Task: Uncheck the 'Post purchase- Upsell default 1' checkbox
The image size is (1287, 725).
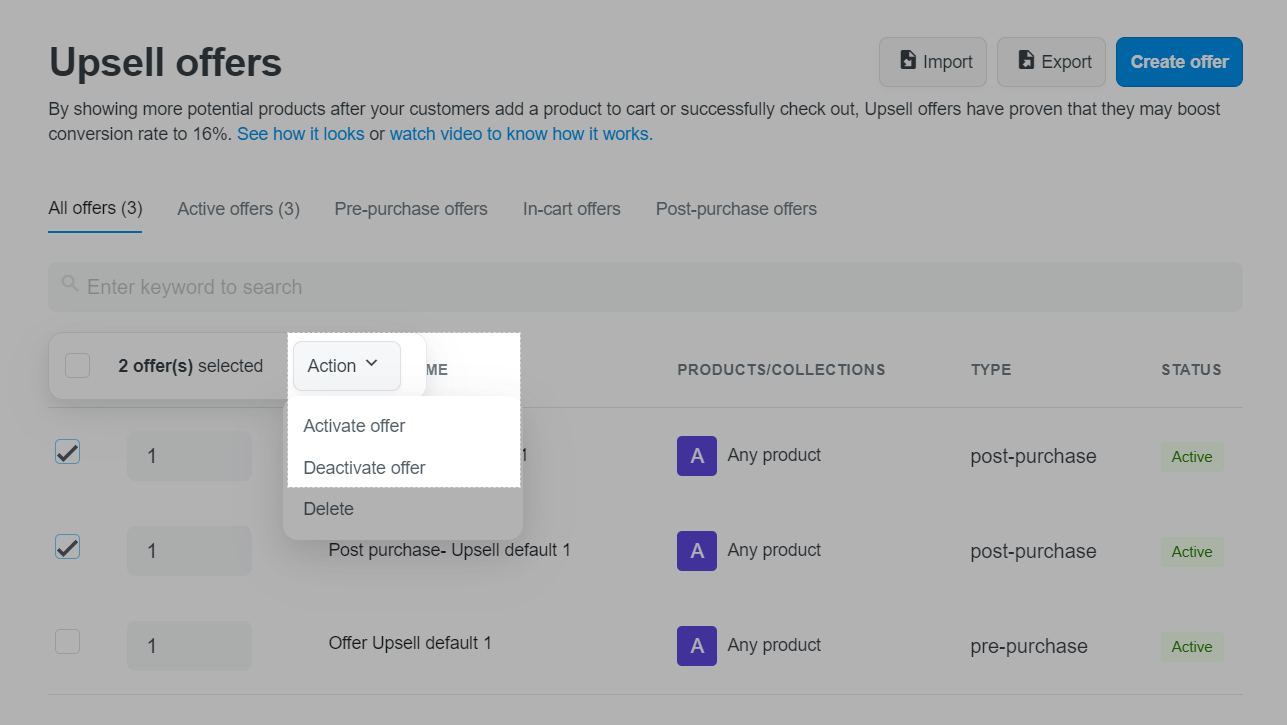Action: tap(67, 547)
